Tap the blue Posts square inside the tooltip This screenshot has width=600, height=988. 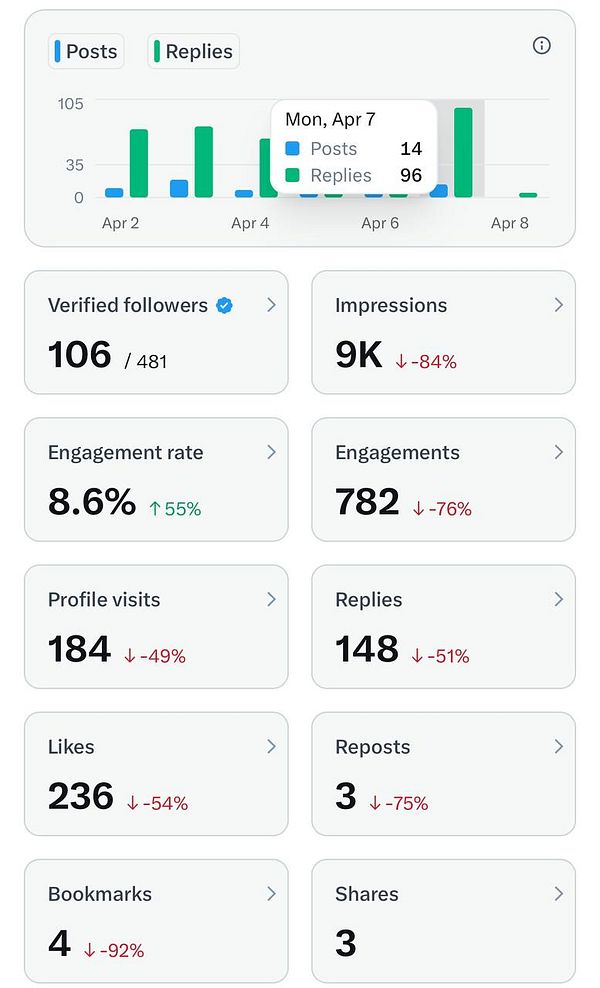coord(292,148)
